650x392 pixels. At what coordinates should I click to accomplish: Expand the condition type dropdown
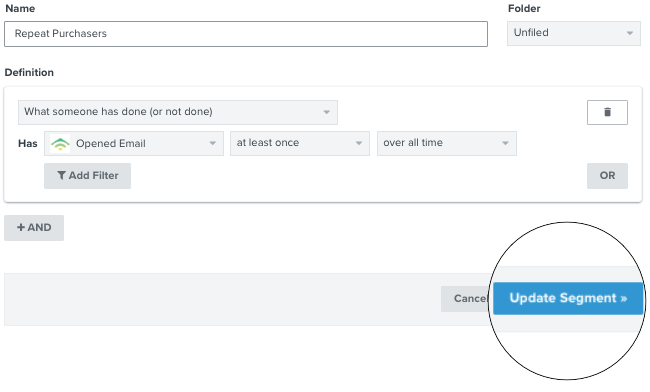tap(177, 112)
